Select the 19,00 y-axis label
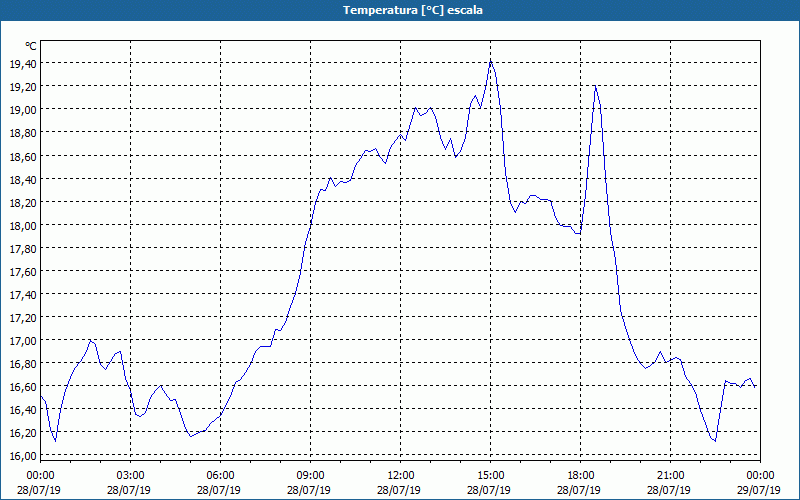The width and height of the screenshot is (800, 500). (22, 110)
